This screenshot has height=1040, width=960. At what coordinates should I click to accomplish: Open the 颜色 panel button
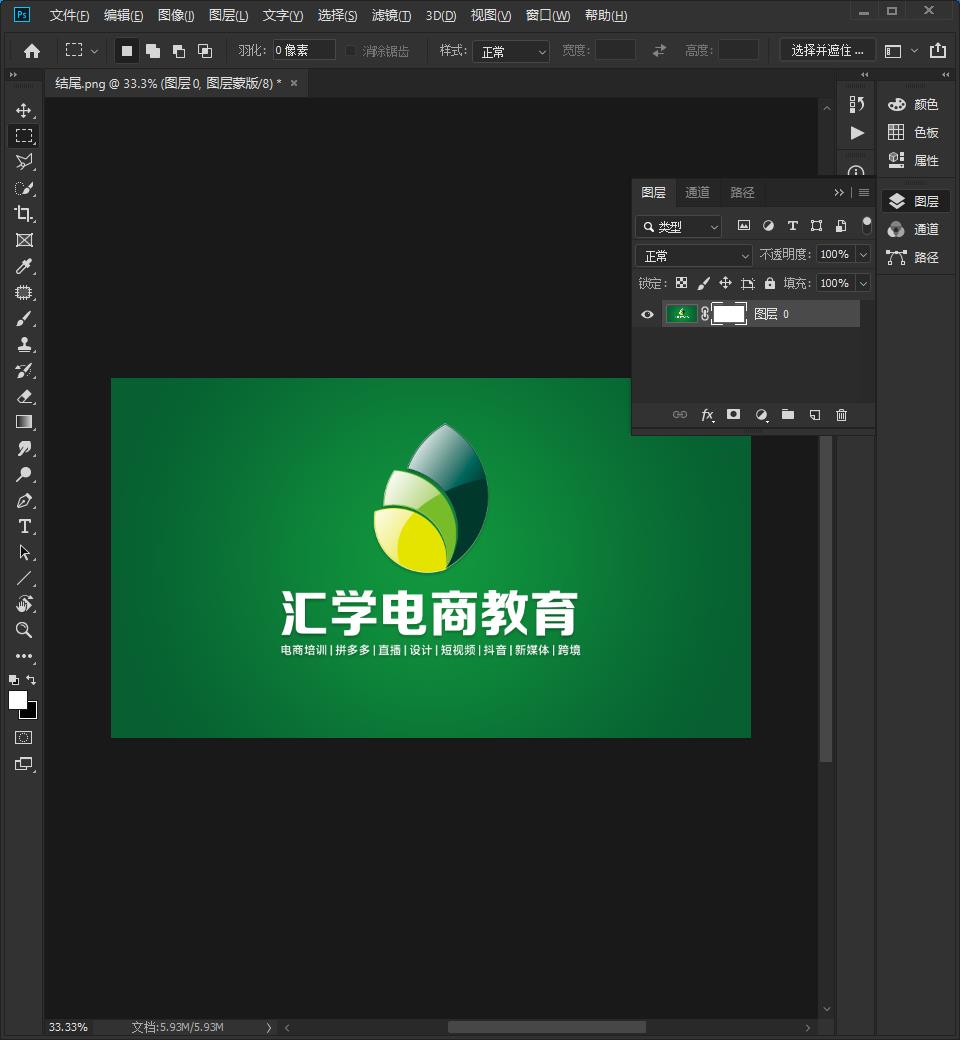(914, 104)
